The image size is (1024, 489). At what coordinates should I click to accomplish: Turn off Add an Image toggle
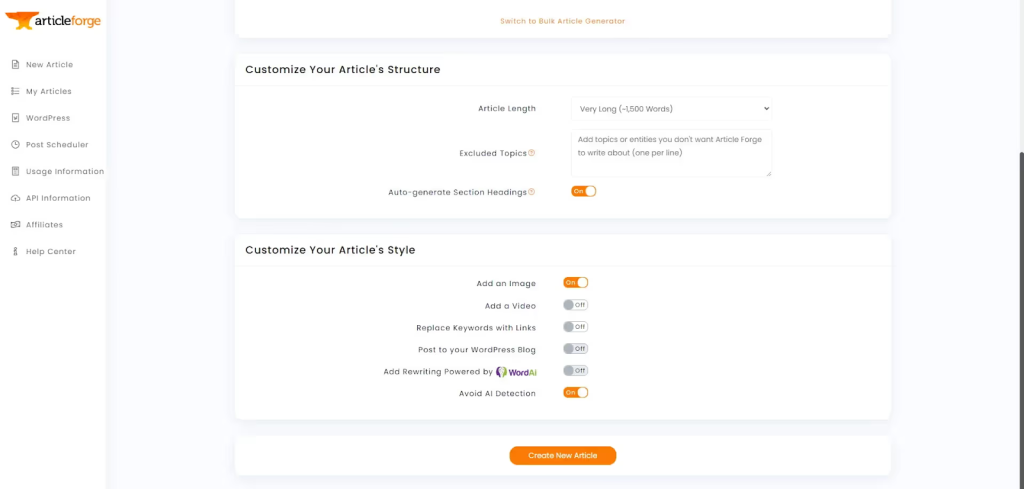(576, 283)
